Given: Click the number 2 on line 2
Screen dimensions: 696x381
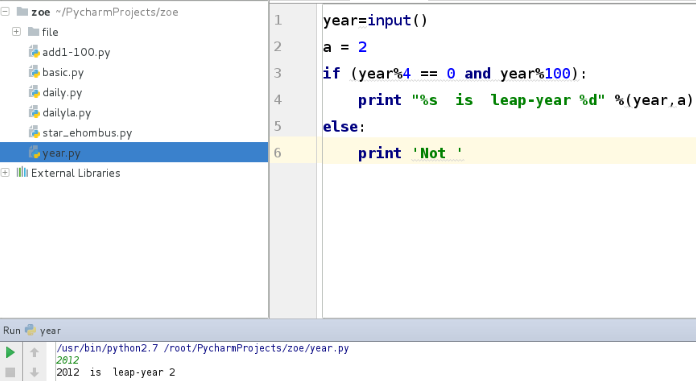Looking at the screenshot, I should click(x=363, y=47).
